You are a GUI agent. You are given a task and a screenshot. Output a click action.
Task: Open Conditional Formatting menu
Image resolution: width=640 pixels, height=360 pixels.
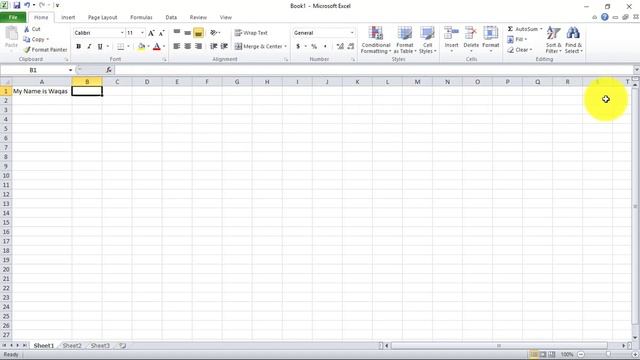point(376,40)
